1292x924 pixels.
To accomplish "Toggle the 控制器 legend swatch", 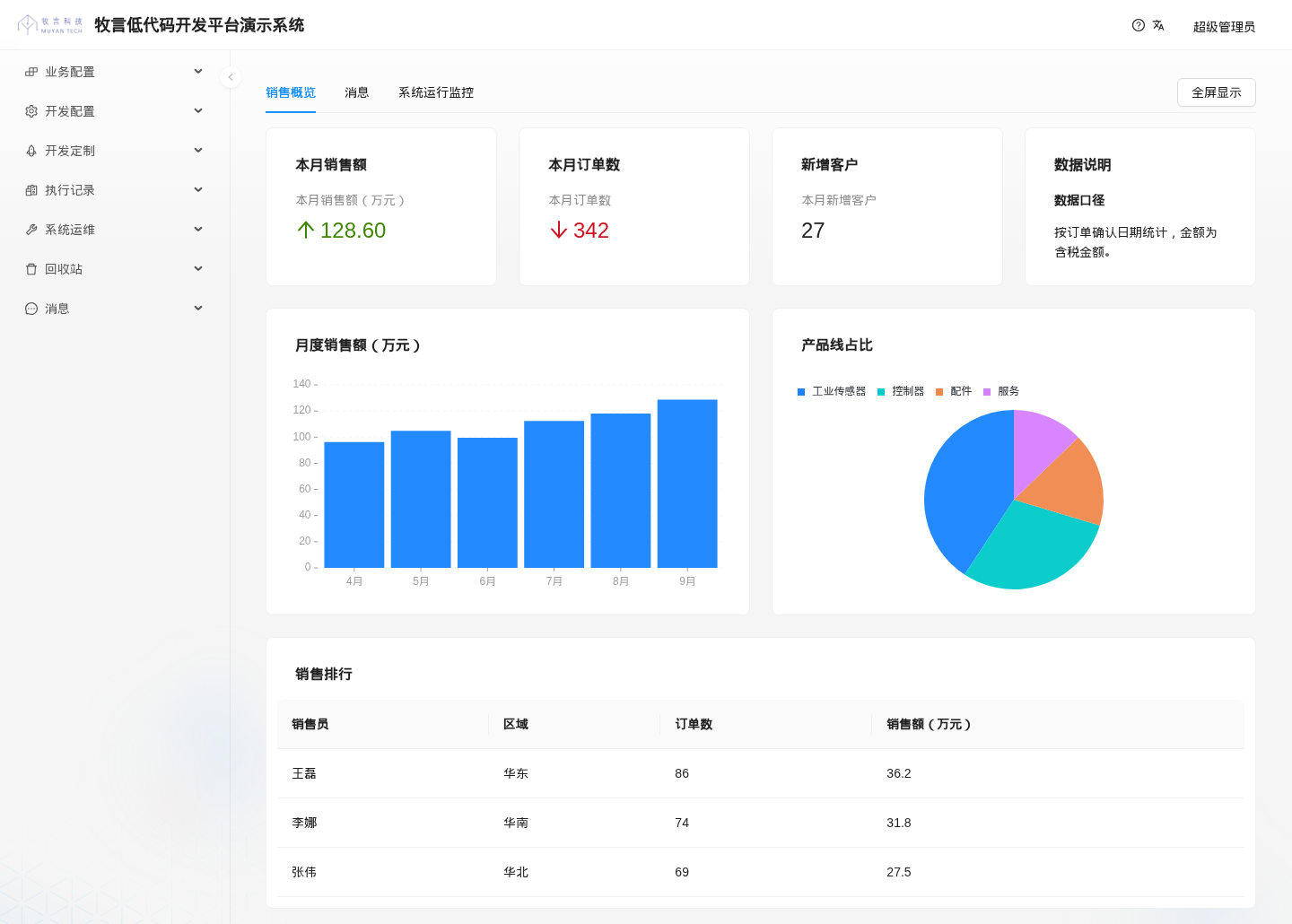I will 881,392.
